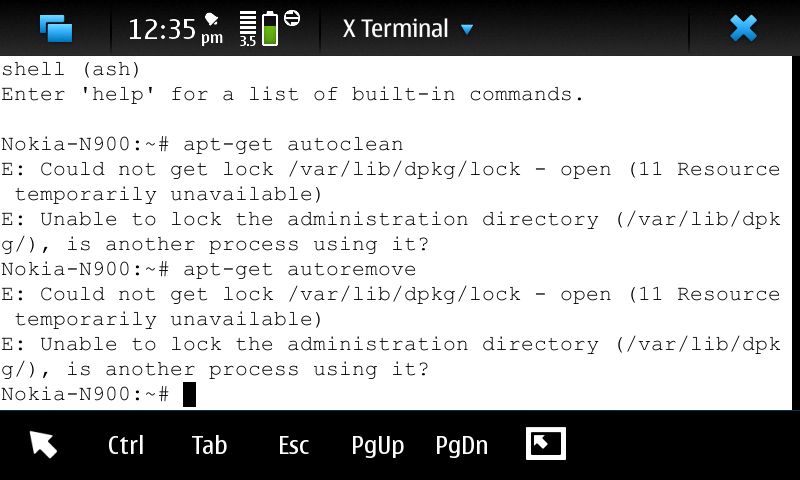Toggle the Ctrl modifier key
This screenshot has width=800, height=480.
click(x=126, y=445)
